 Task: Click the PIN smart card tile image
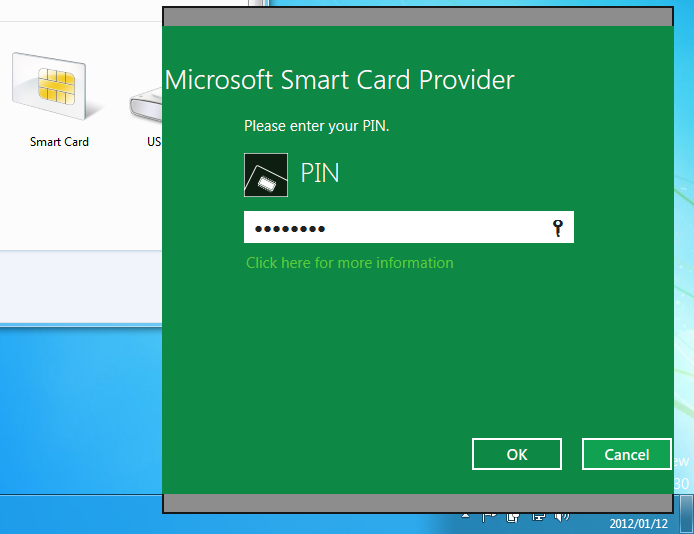point(266,175)
